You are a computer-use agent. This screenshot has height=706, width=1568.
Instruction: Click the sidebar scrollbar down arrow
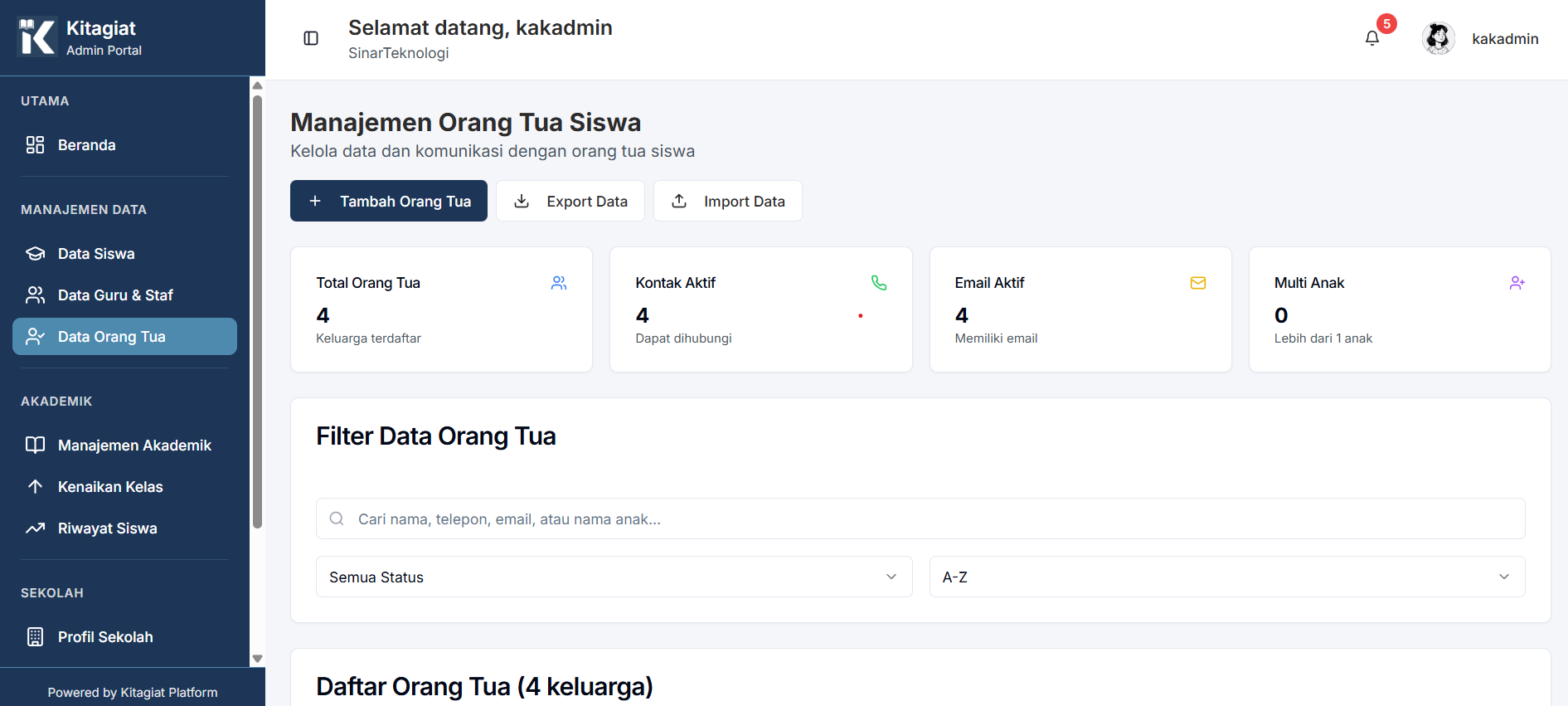[x=257, y=659]
